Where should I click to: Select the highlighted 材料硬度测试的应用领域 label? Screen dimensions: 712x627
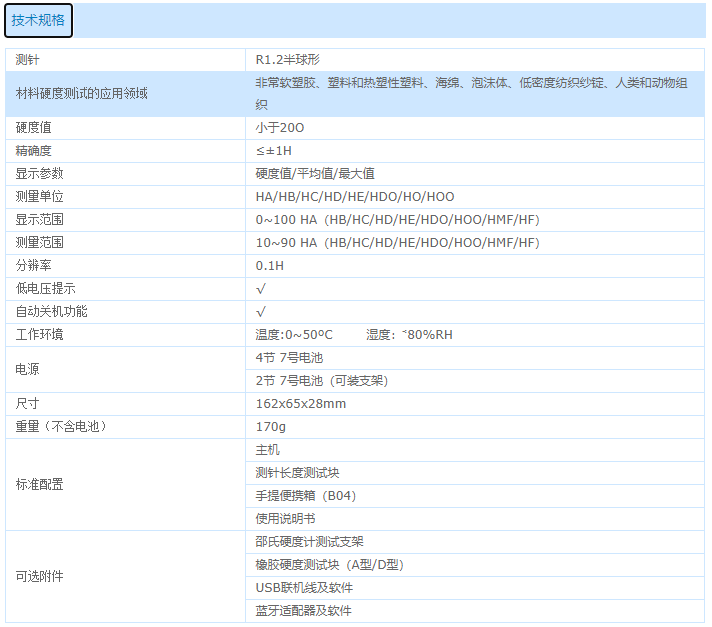click(82, 94)
